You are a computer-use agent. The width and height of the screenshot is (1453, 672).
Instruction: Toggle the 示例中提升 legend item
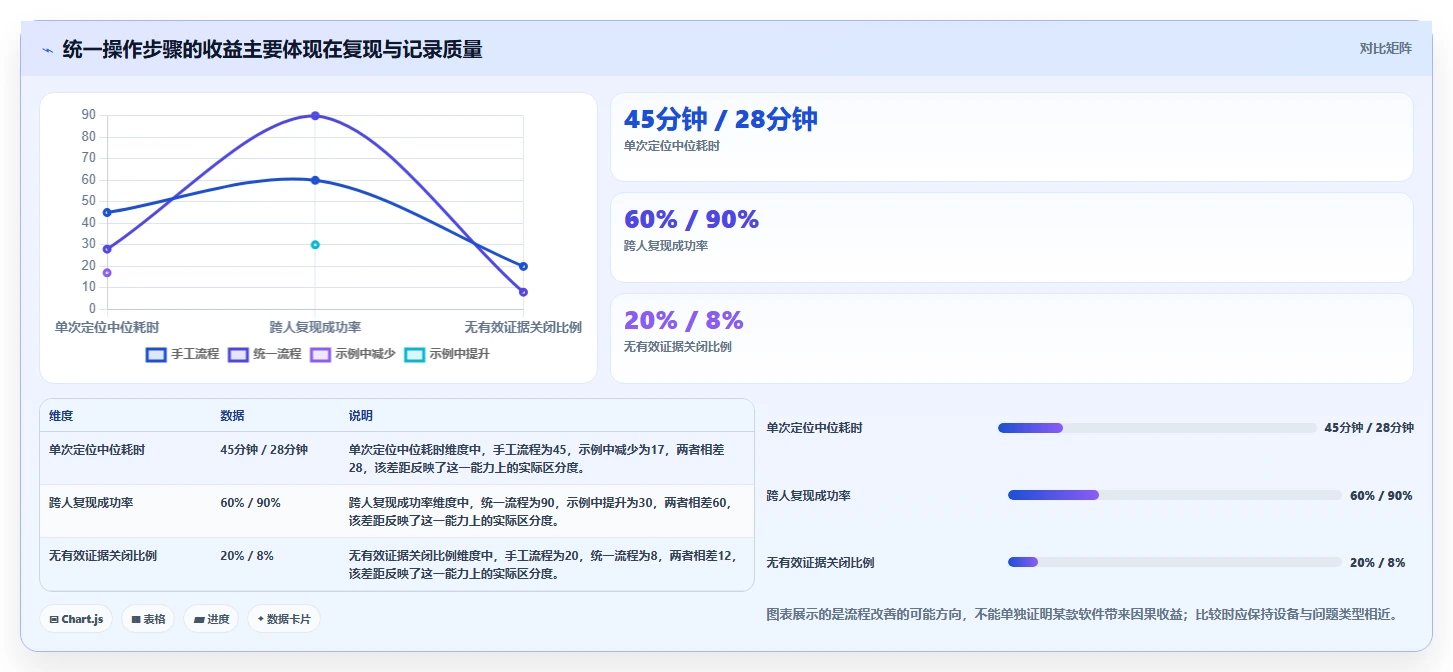447,354
